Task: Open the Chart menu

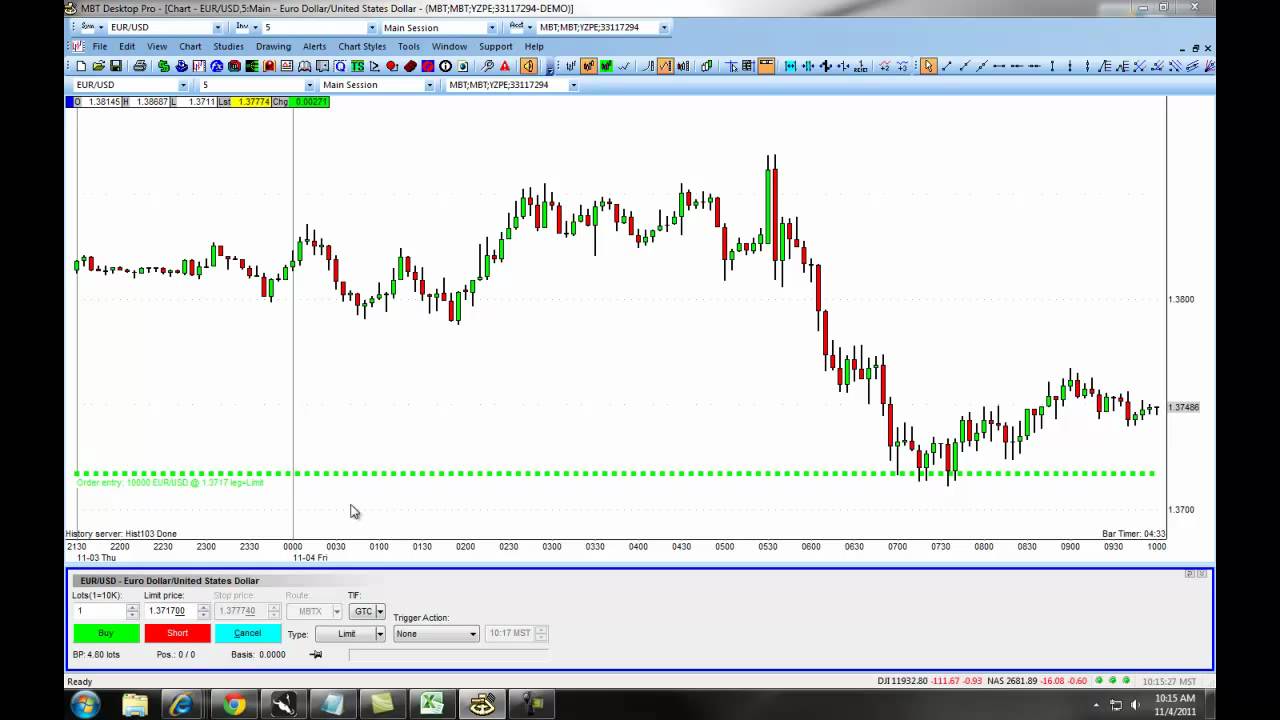Action: pos(190,46)
